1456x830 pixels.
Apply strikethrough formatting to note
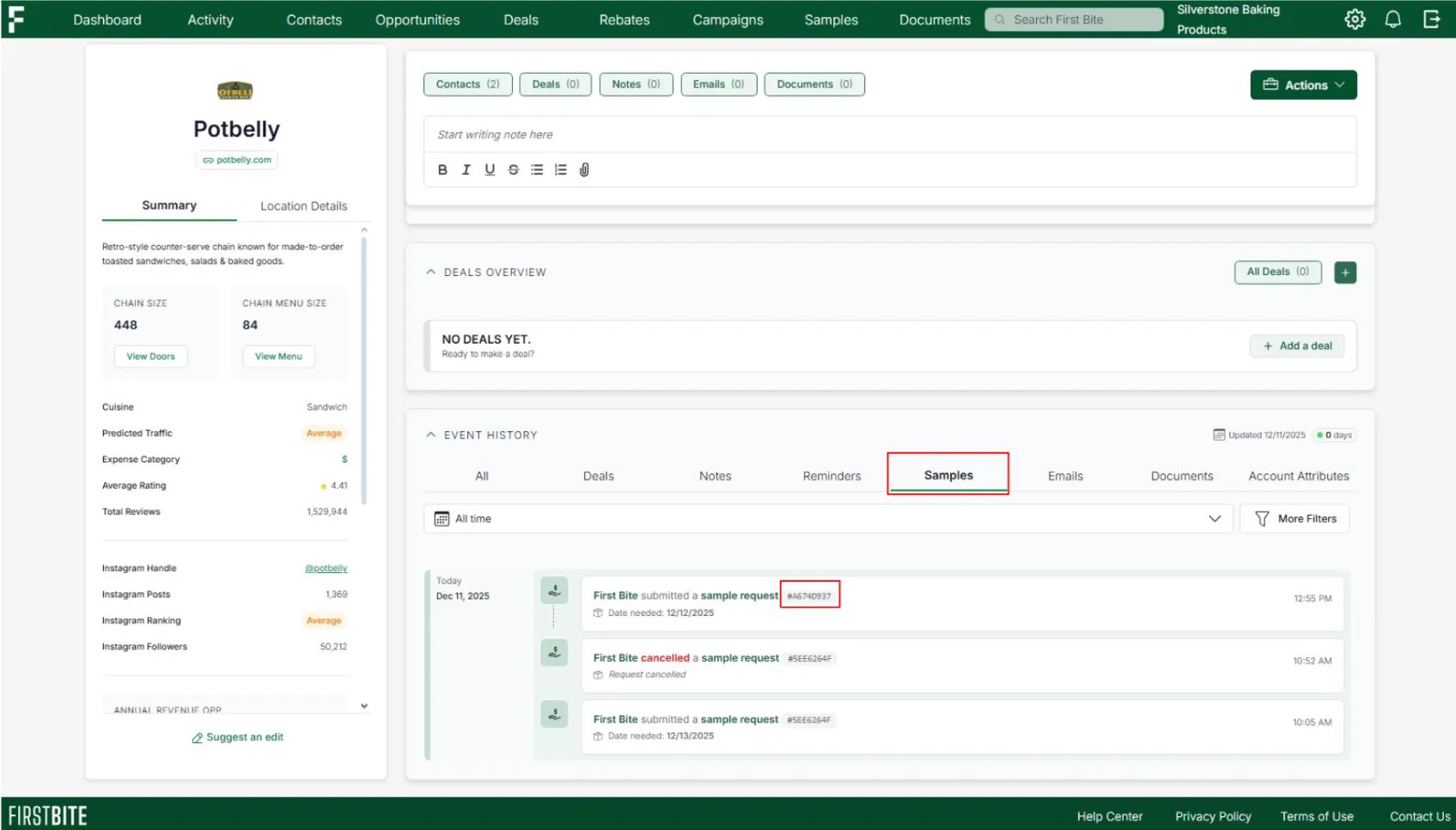(514, 170)
